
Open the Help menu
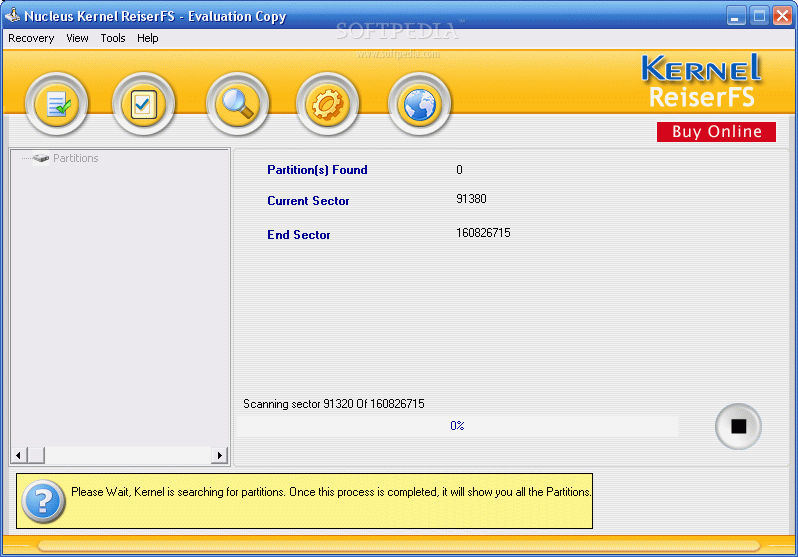148,38
